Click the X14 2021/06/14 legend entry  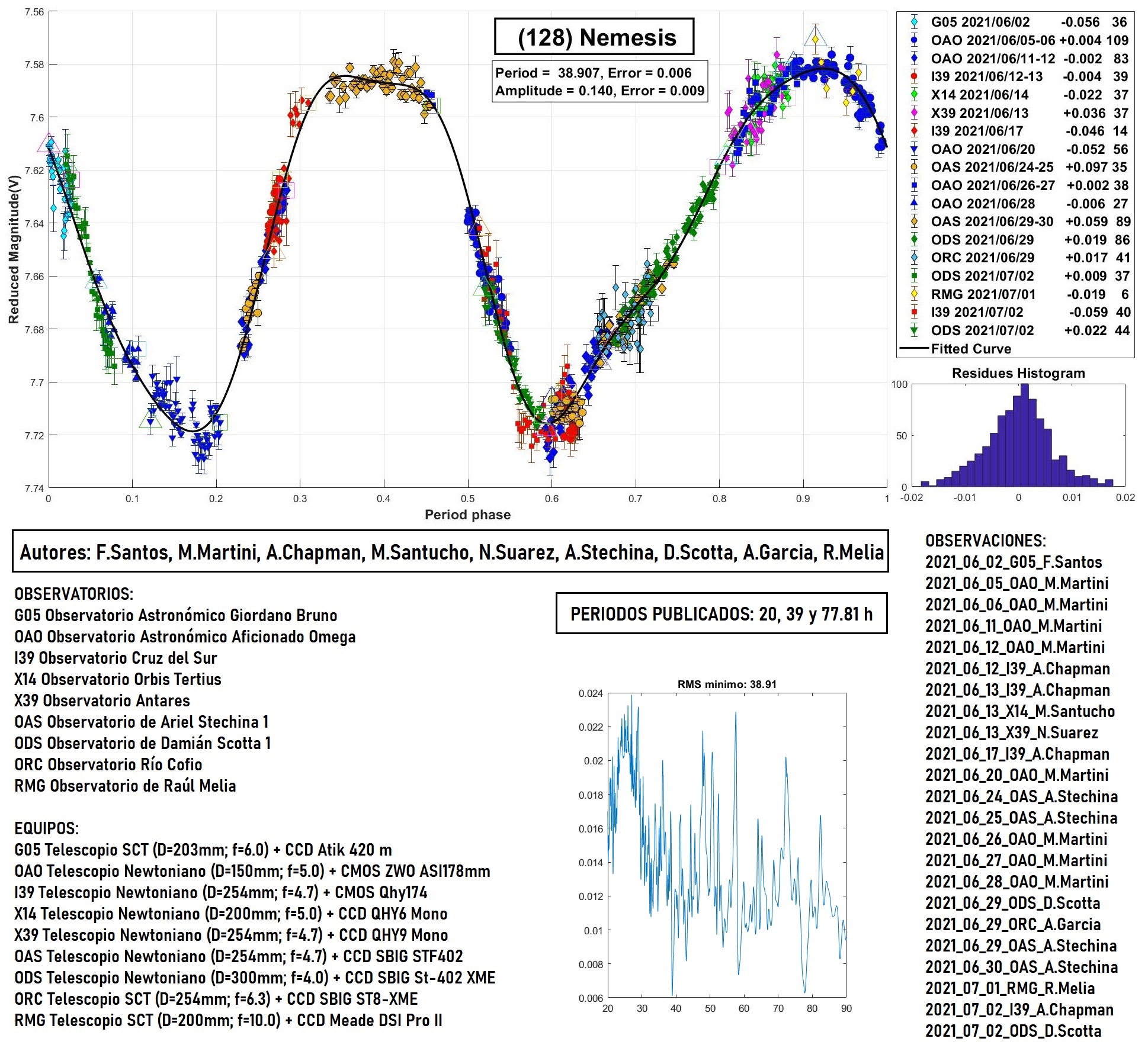(x=1015, y=95)
